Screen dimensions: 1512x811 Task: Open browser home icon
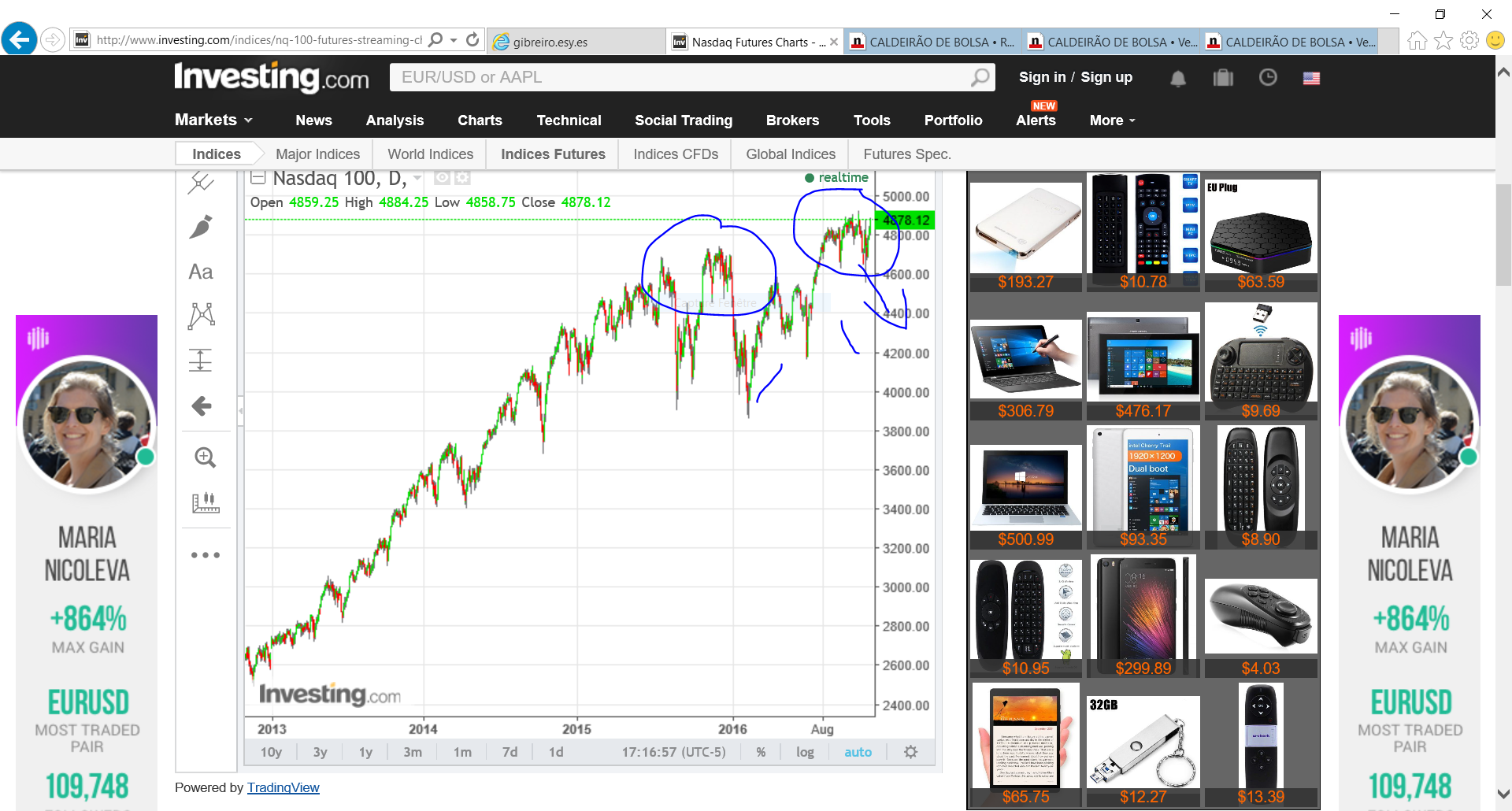click(1417, 40)
